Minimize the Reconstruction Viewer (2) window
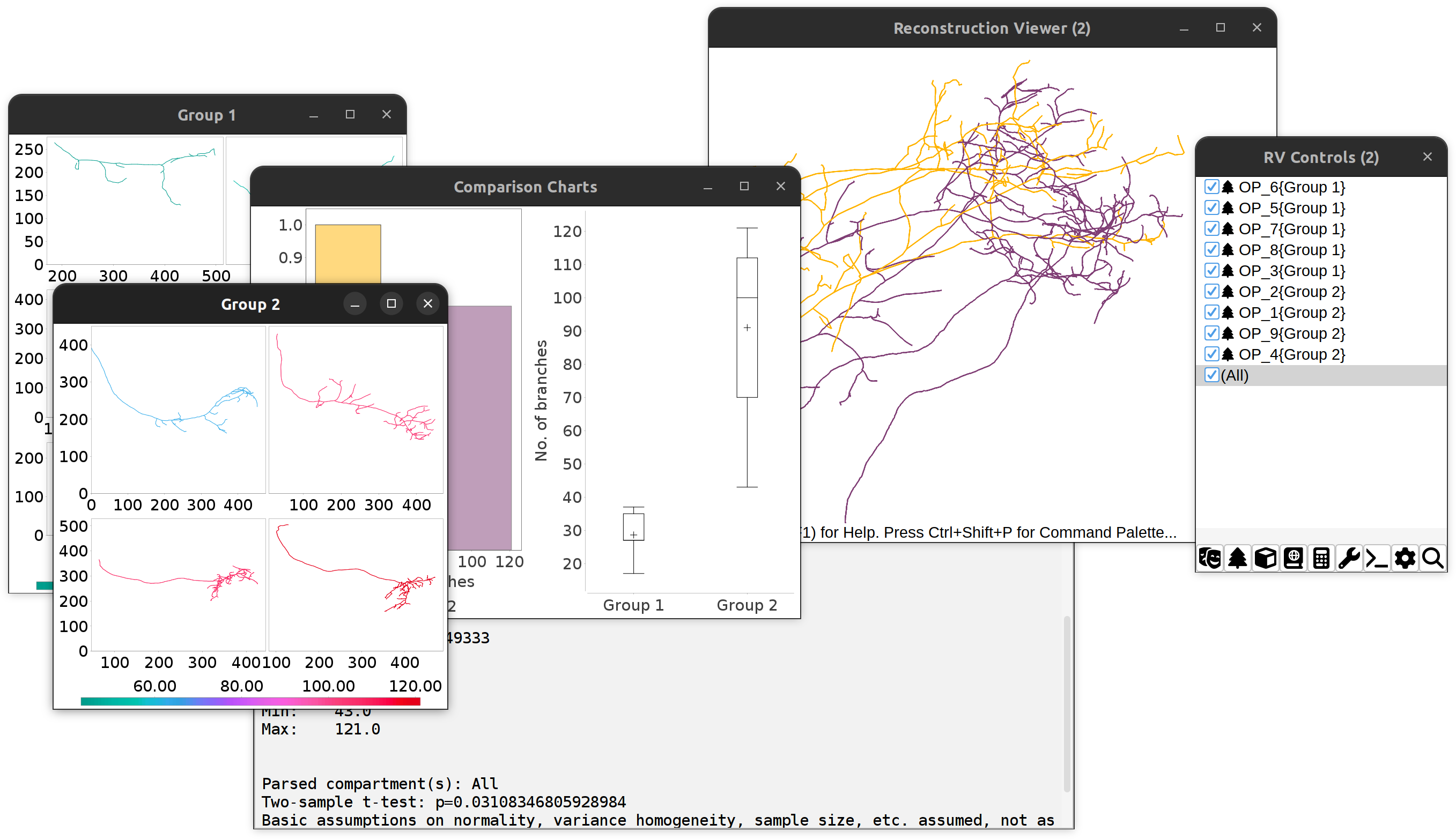The width and height of the screenshot is (1456, 839). click(1184, 28)
